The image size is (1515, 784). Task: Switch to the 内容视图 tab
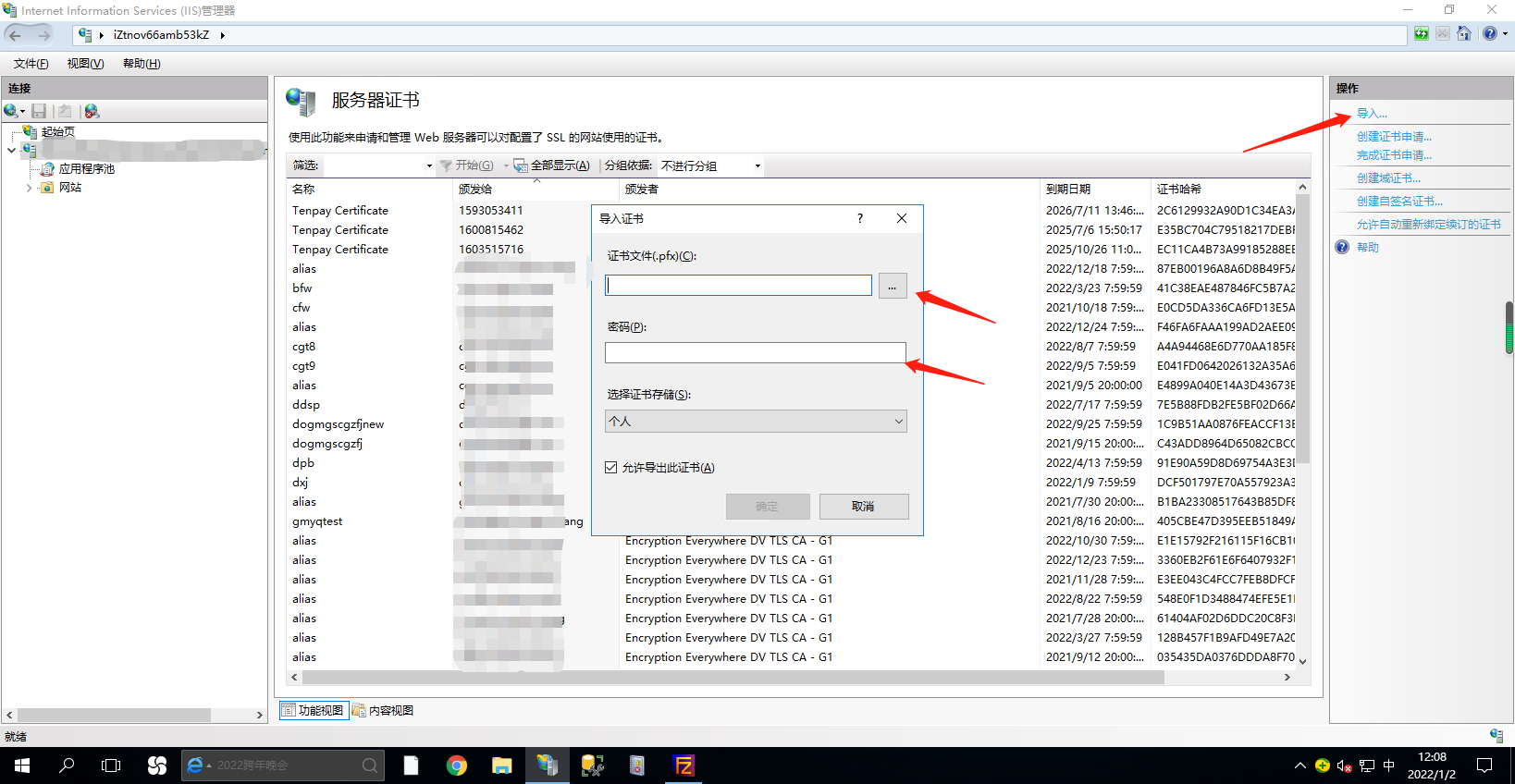point(383,711)
